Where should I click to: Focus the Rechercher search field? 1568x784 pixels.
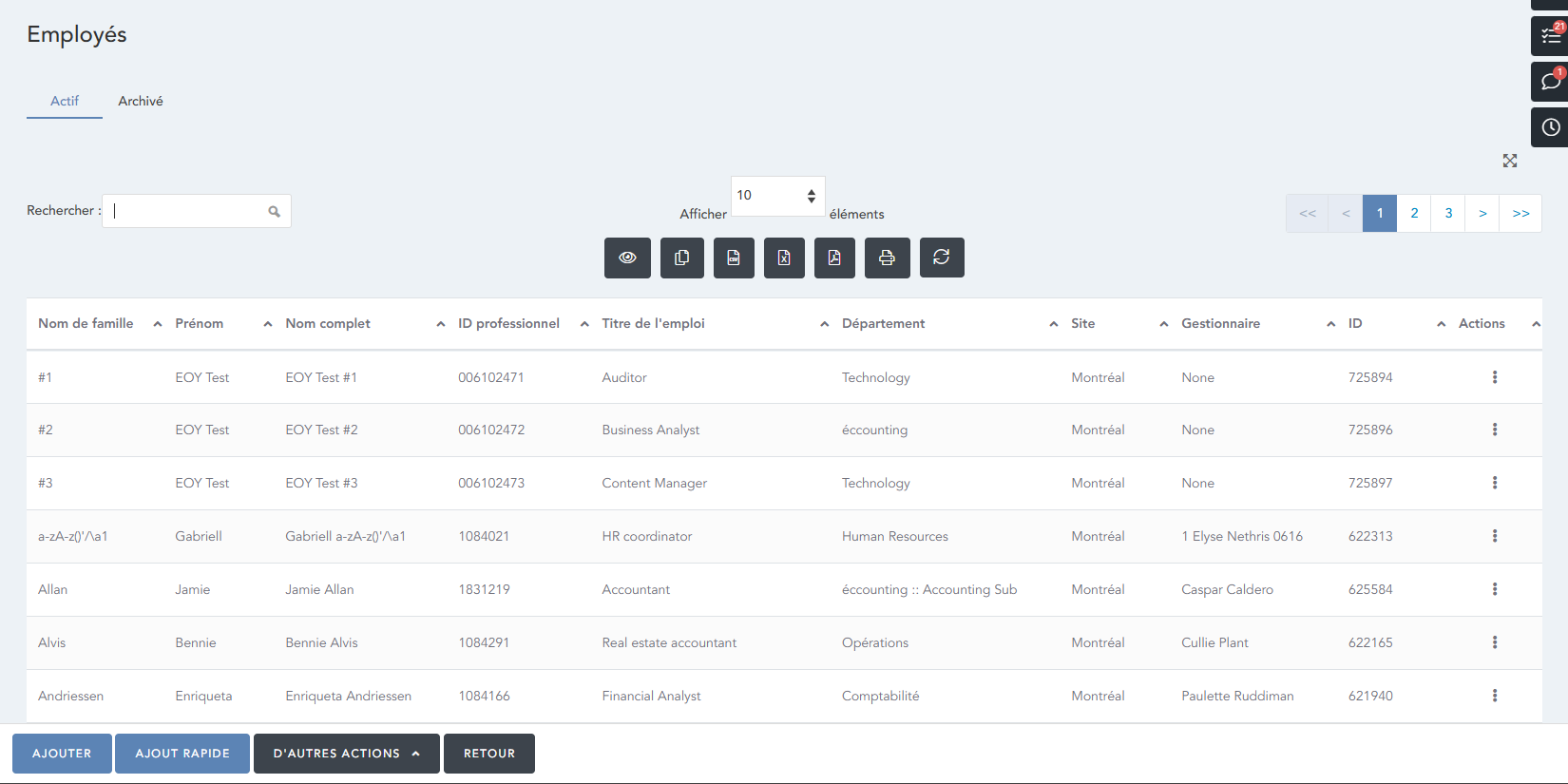point(188,211)
